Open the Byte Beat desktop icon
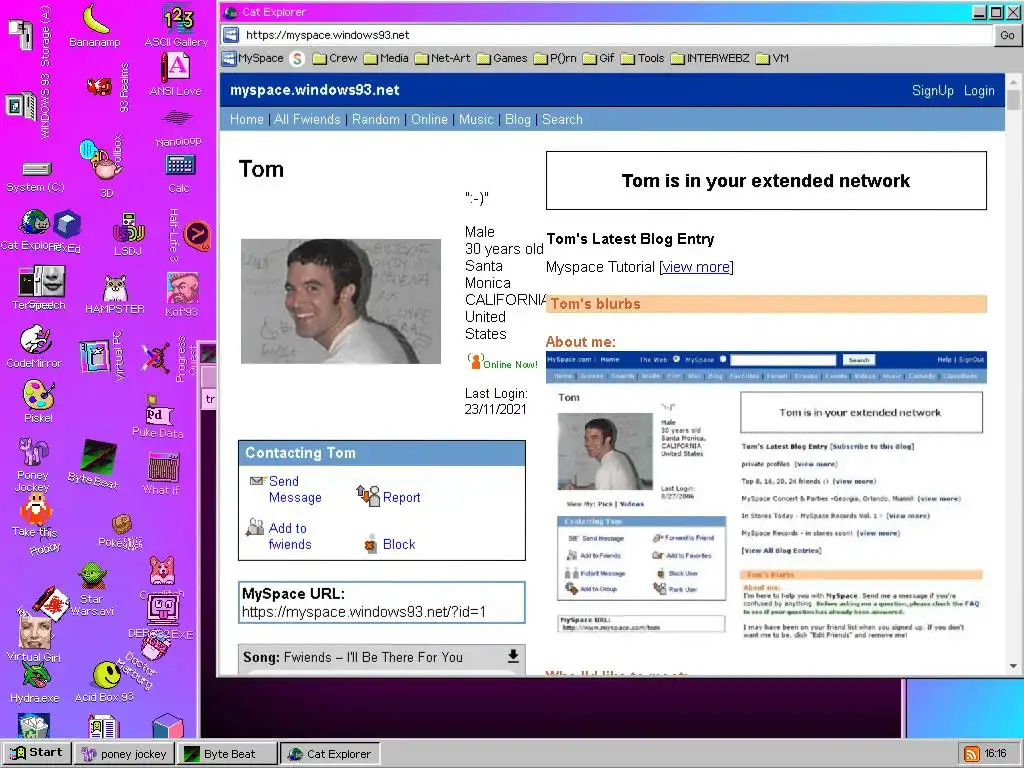The height and width of the screenshot is (768, 1024). tap(95, 464)
